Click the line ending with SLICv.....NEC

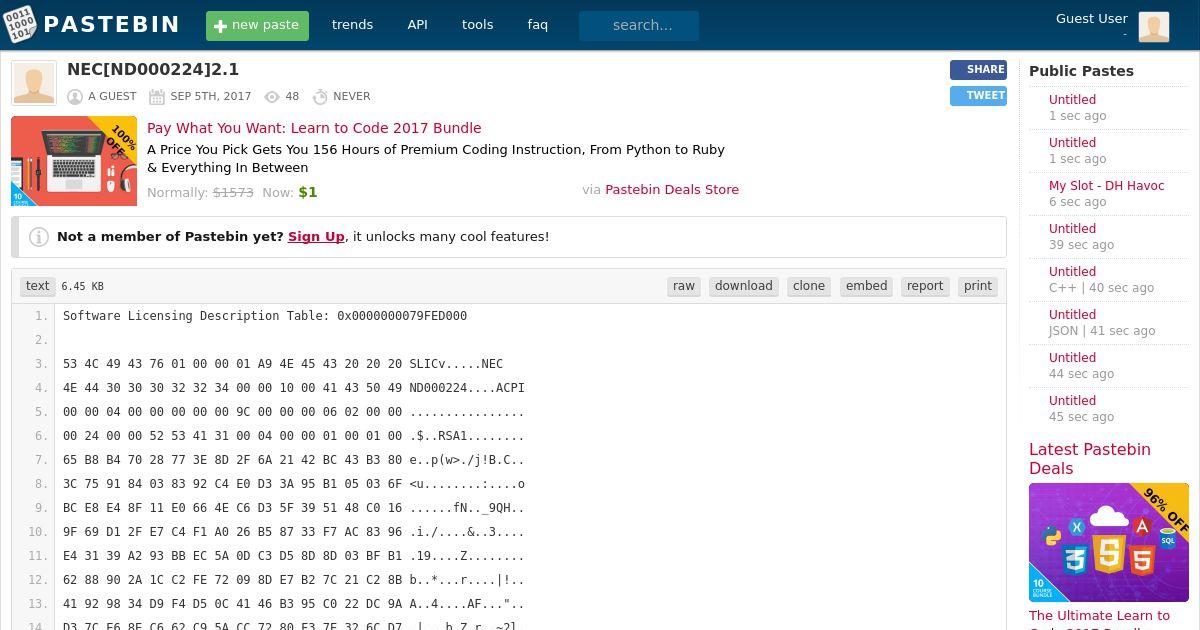pyautogui.click(x=283, y=364)
